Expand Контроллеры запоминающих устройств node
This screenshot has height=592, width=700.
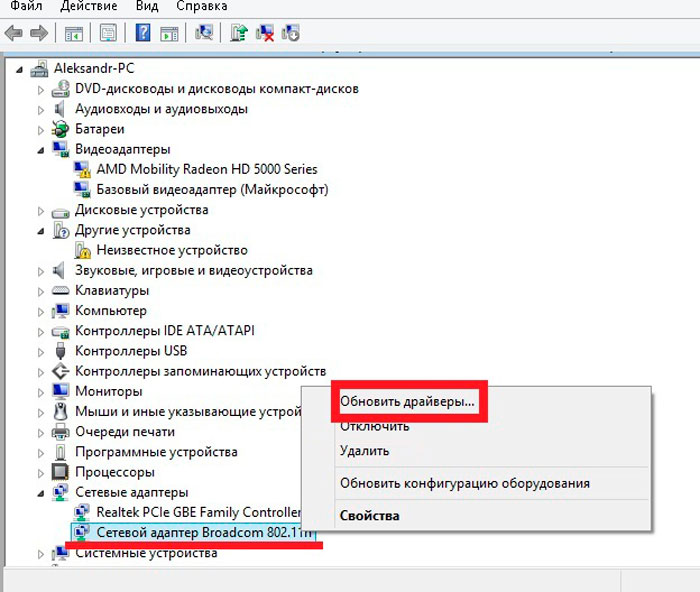click(41, 372)
